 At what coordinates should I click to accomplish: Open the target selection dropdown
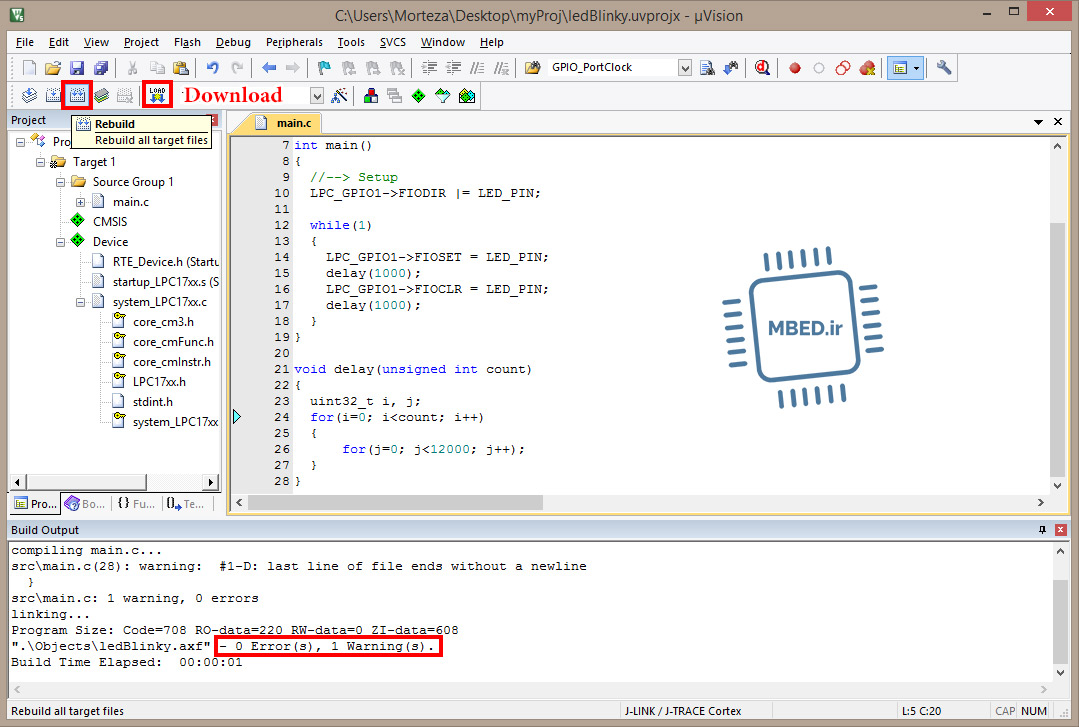click(x=317, y=95)
